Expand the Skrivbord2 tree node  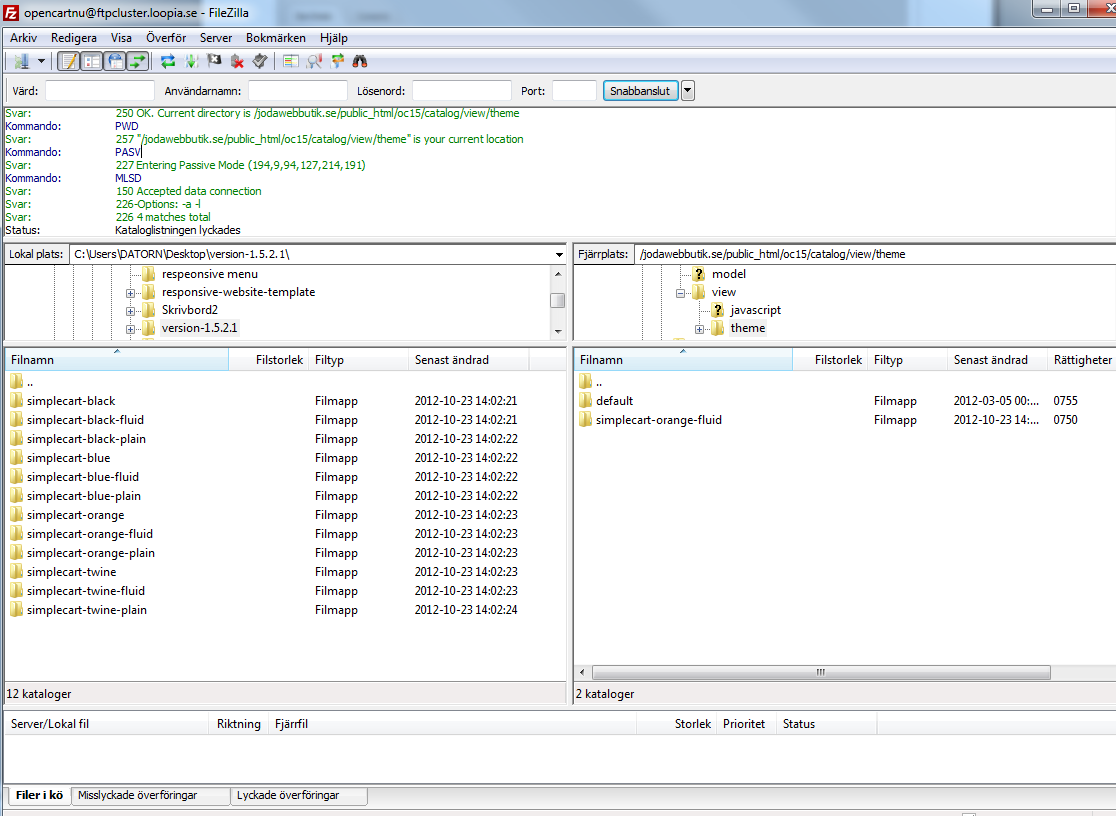[x=130, y=310]
